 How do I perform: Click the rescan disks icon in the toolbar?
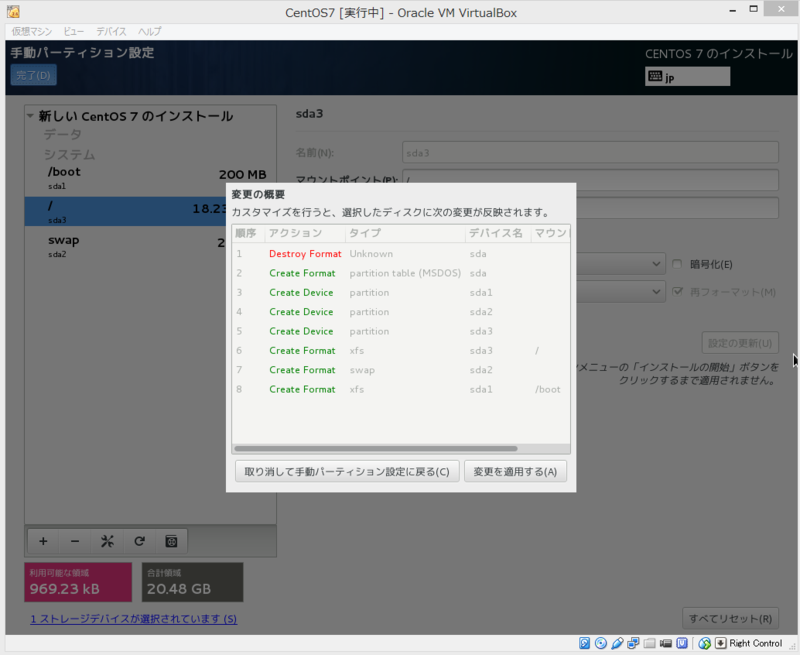171,541
